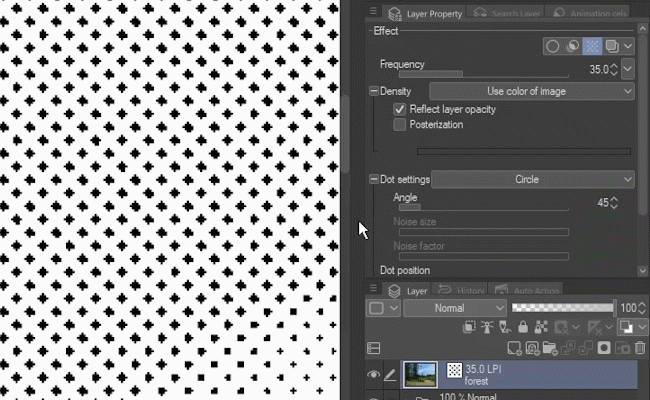650x400 pixels.
Task: Expand the effect icons dropdown arrow
Action: click(x=628, y=46)
